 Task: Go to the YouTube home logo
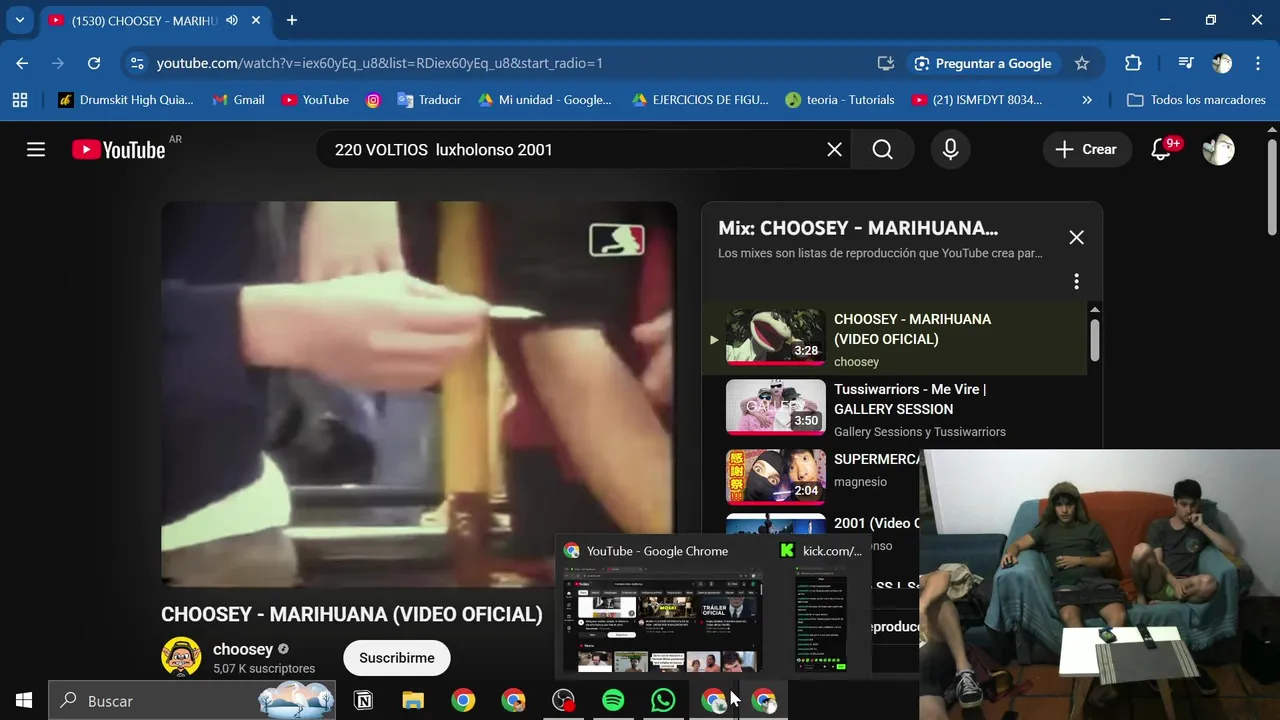coord(118,150)
